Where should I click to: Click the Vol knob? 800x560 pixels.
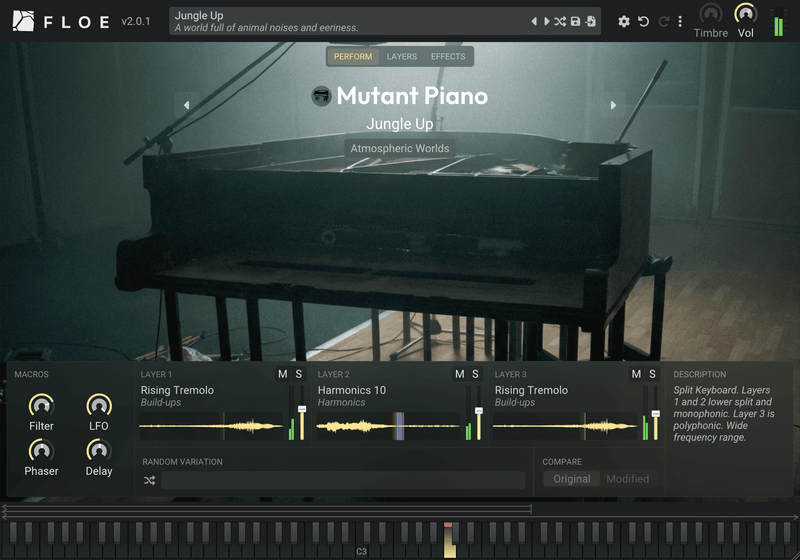click(745, 14)
